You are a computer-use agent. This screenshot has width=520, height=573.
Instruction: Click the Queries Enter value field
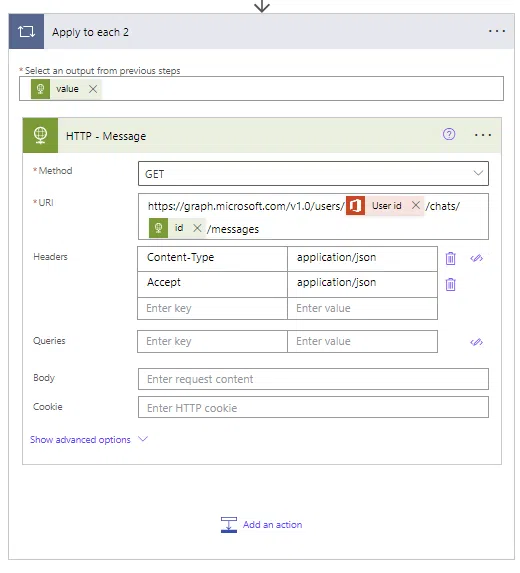[x=362, y=341]
